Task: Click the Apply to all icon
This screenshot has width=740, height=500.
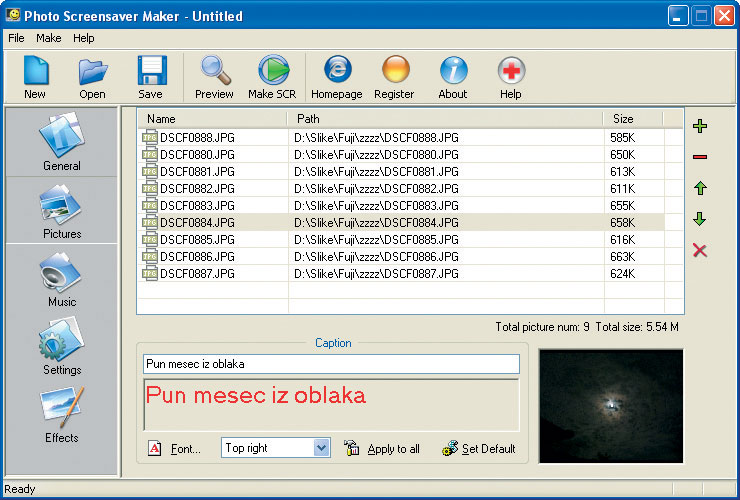Action: (352, 448)
